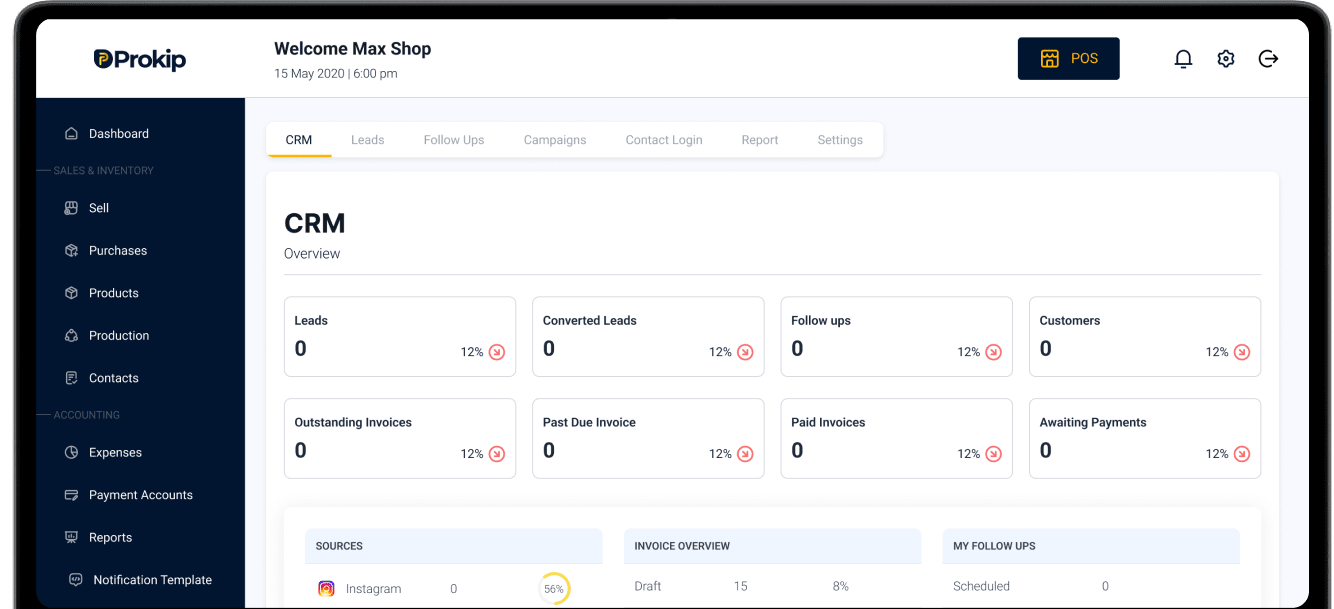Screen dimensions: 1334x609
Task: Click the Production icon in sidebar
Action: 71,336
